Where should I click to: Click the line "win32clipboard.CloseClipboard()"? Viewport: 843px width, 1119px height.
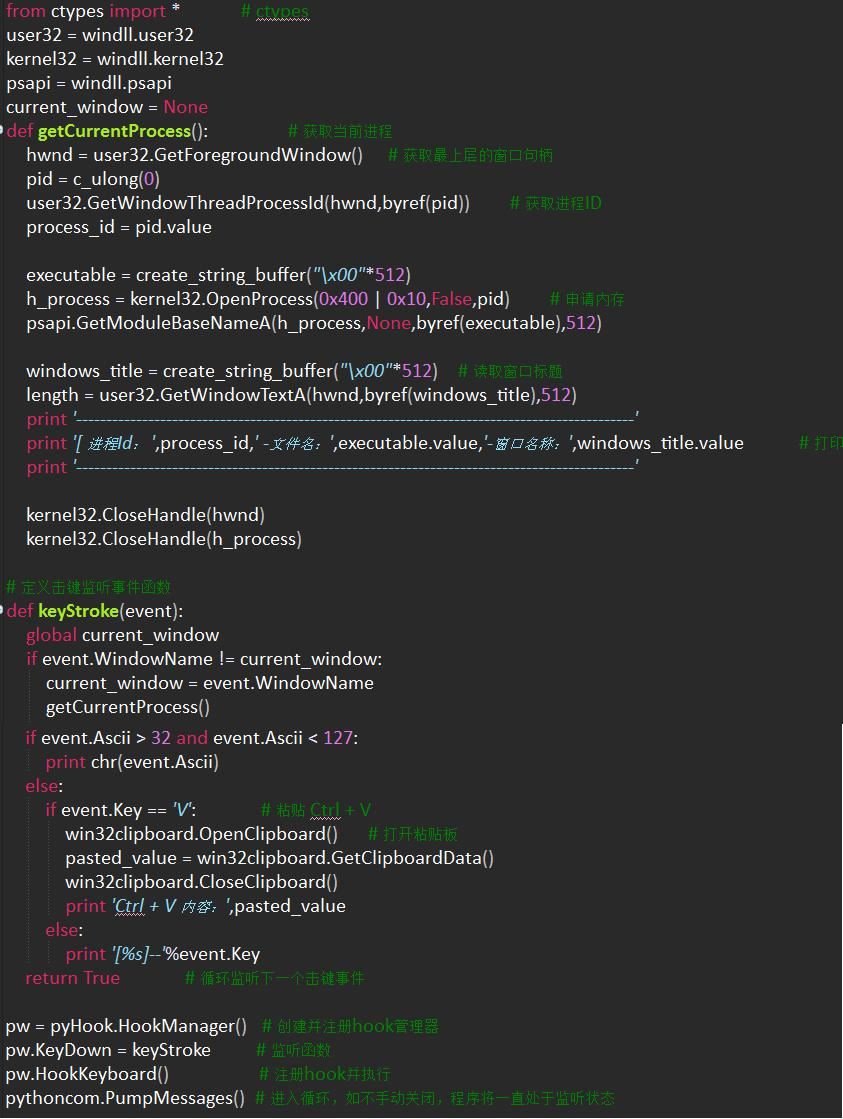(201, 882)
